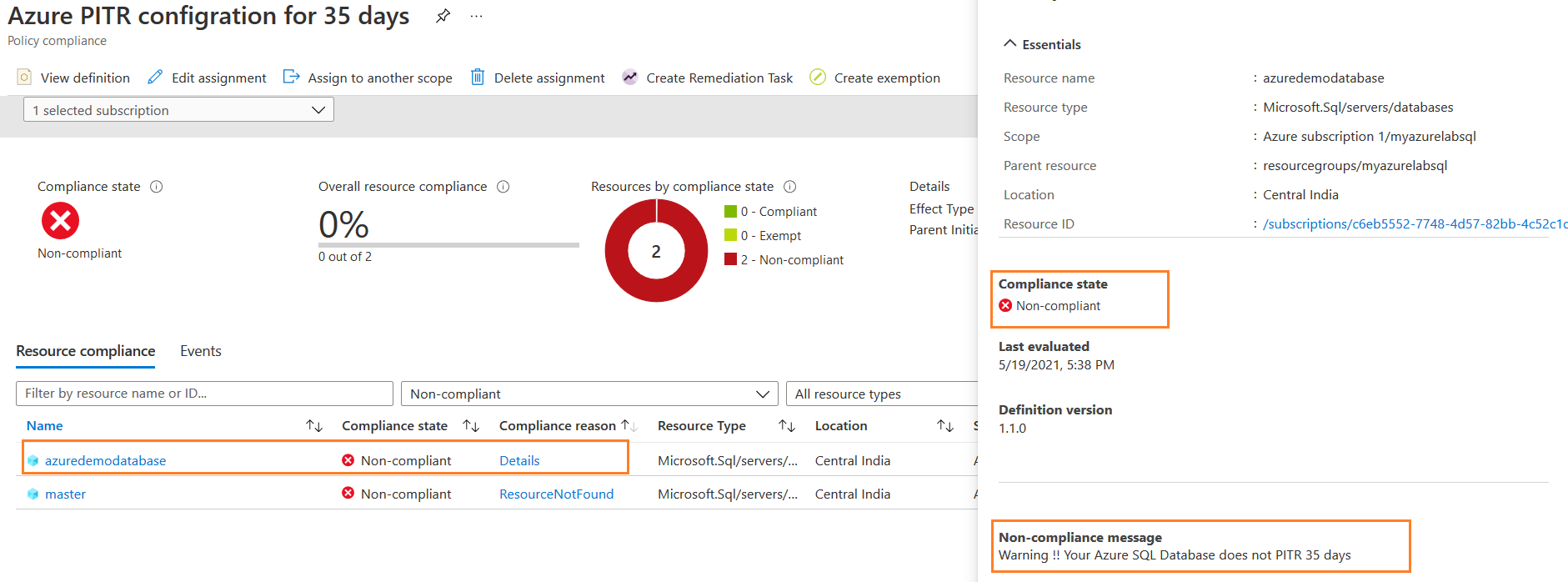The width and height of the screenshot is (1568, 582).
Task: Click the Edit assignment pencil icon
Action: coord(155,78)
